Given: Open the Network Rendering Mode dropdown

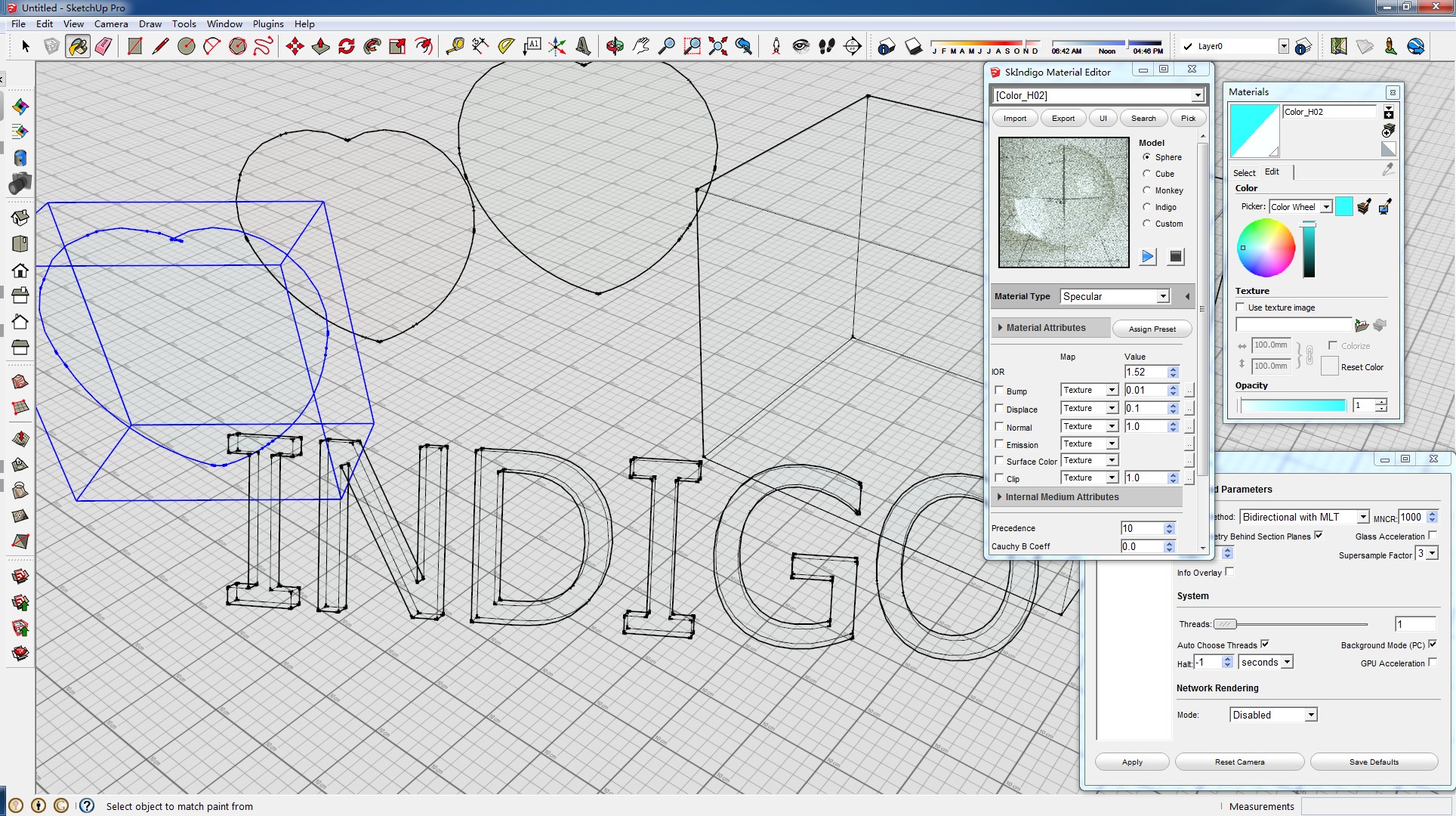Looking at the screenshot, I should [x=1273, y=715].
